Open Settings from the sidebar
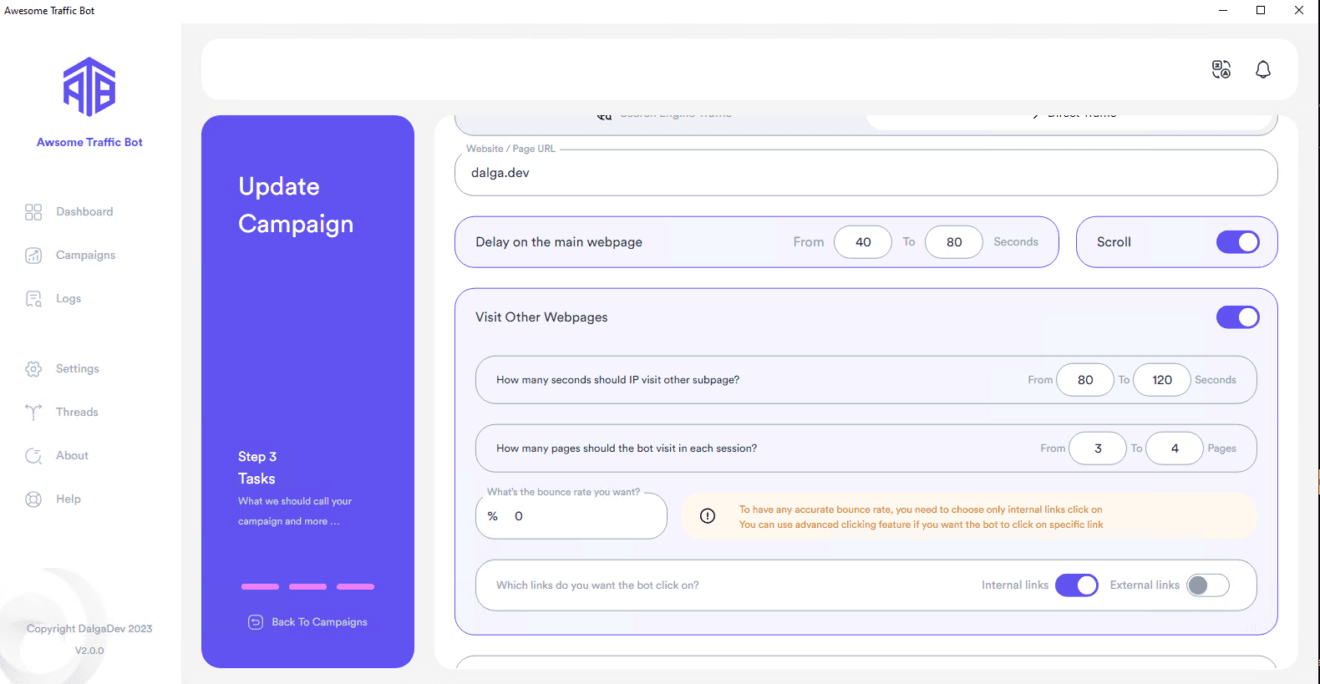 tap(74, 368)
